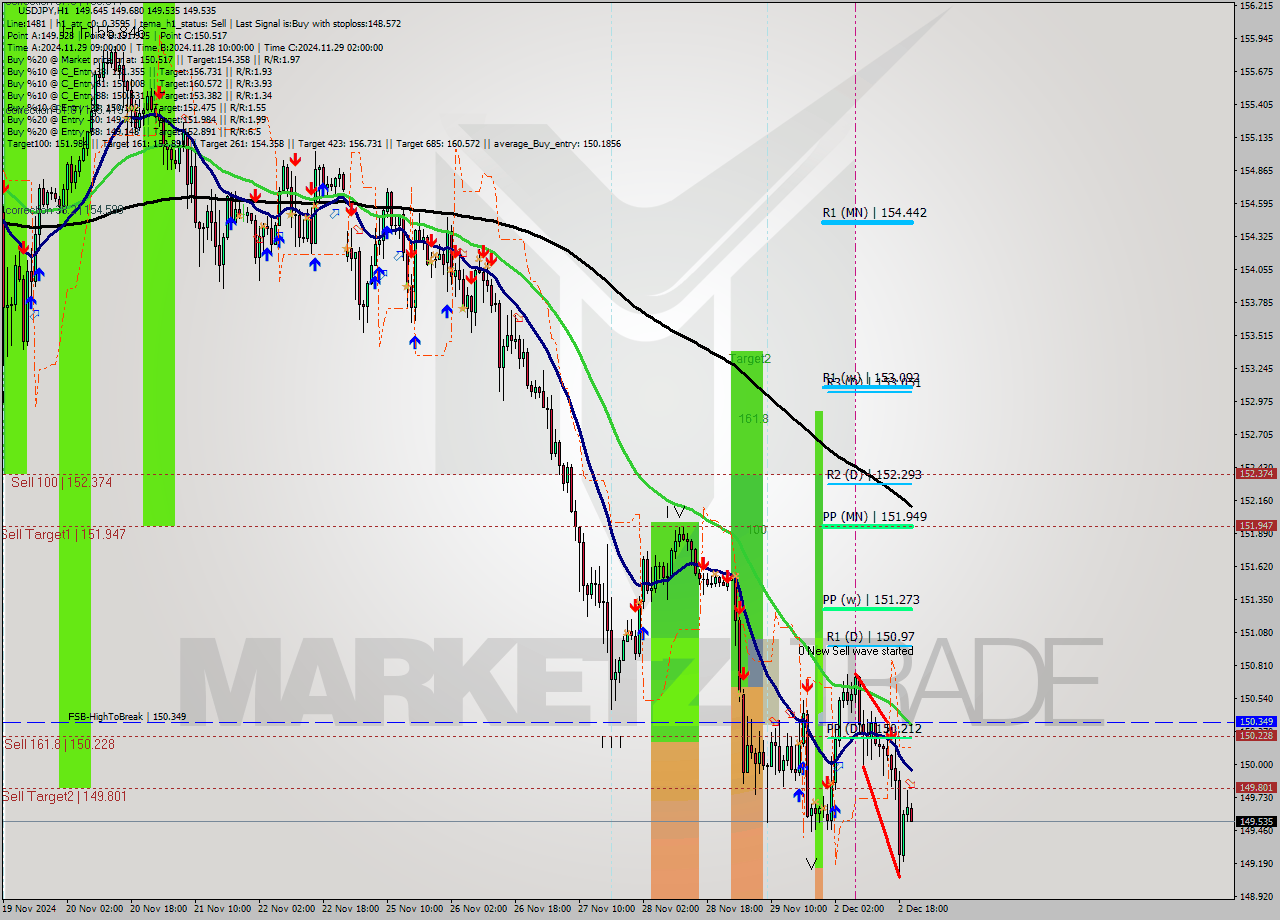Viewport: 1280px width, 920px height.
Task: Click the 148.920 value on the price scale
Action: click(x=1255, y=896)
